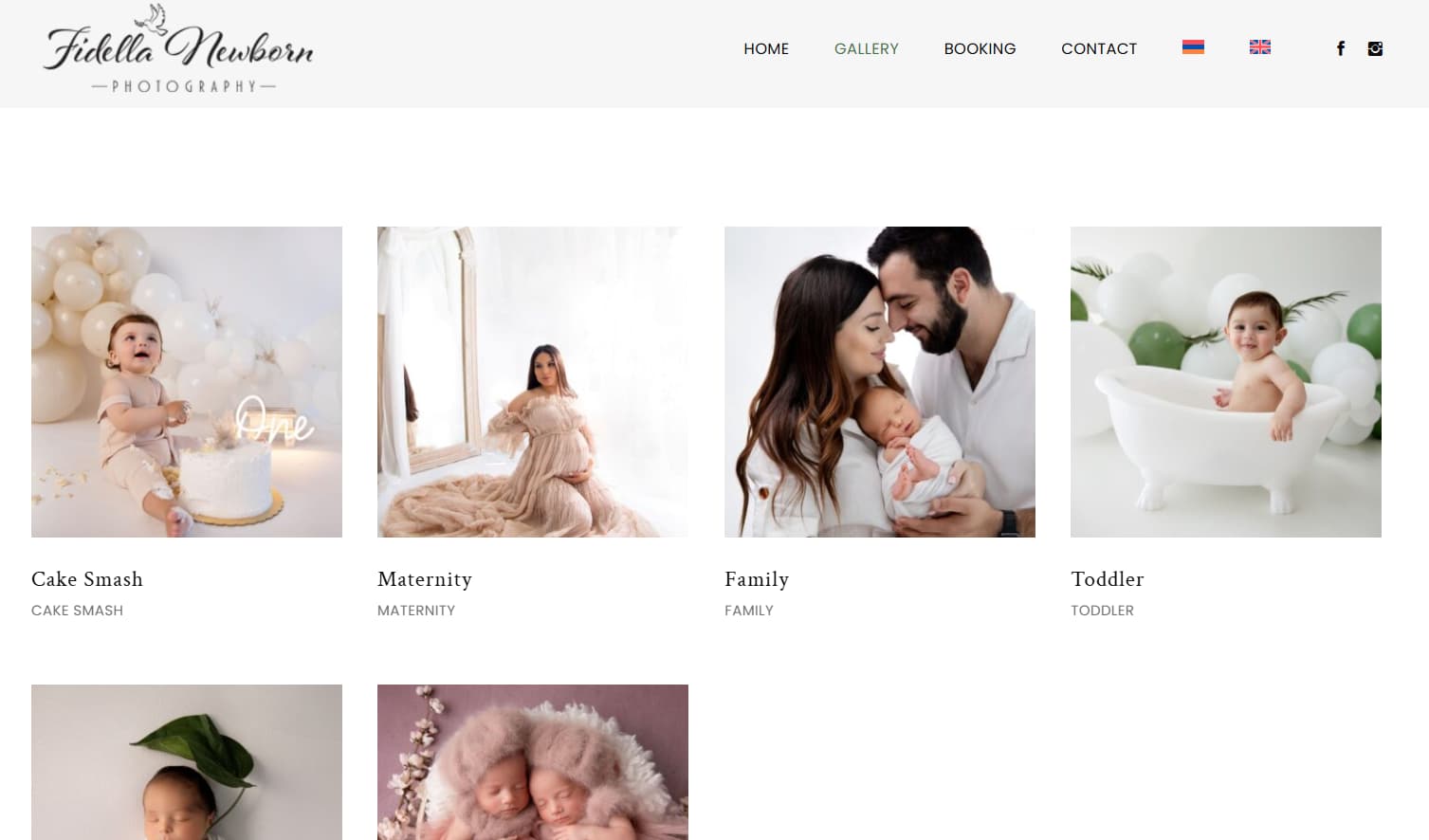The image size is (1429, 840).
Task: Switch language using the Armenian flag
Action: click(x=1193, y=47)
